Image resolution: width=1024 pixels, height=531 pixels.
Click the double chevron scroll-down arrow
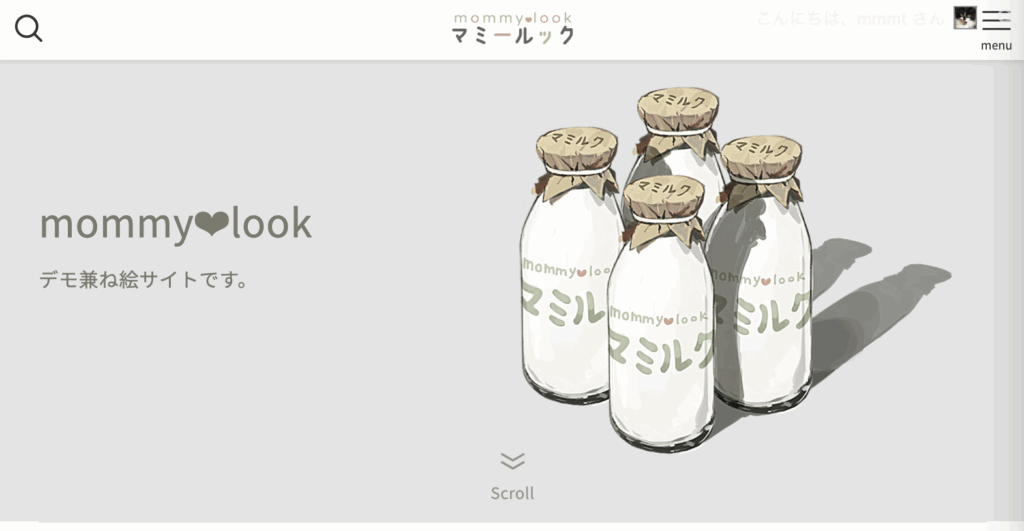tap(513, 460)
